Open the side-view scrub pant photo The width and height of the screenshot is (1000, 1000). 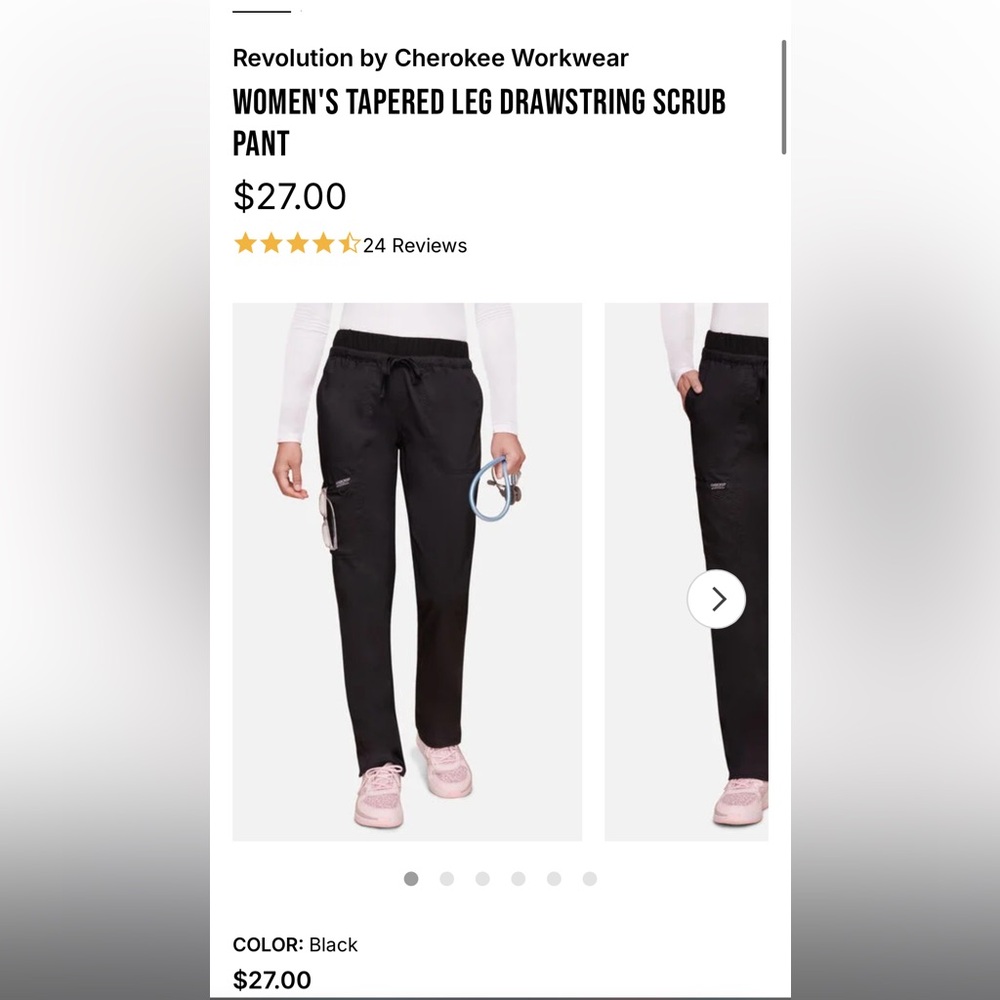click(686, 572)
